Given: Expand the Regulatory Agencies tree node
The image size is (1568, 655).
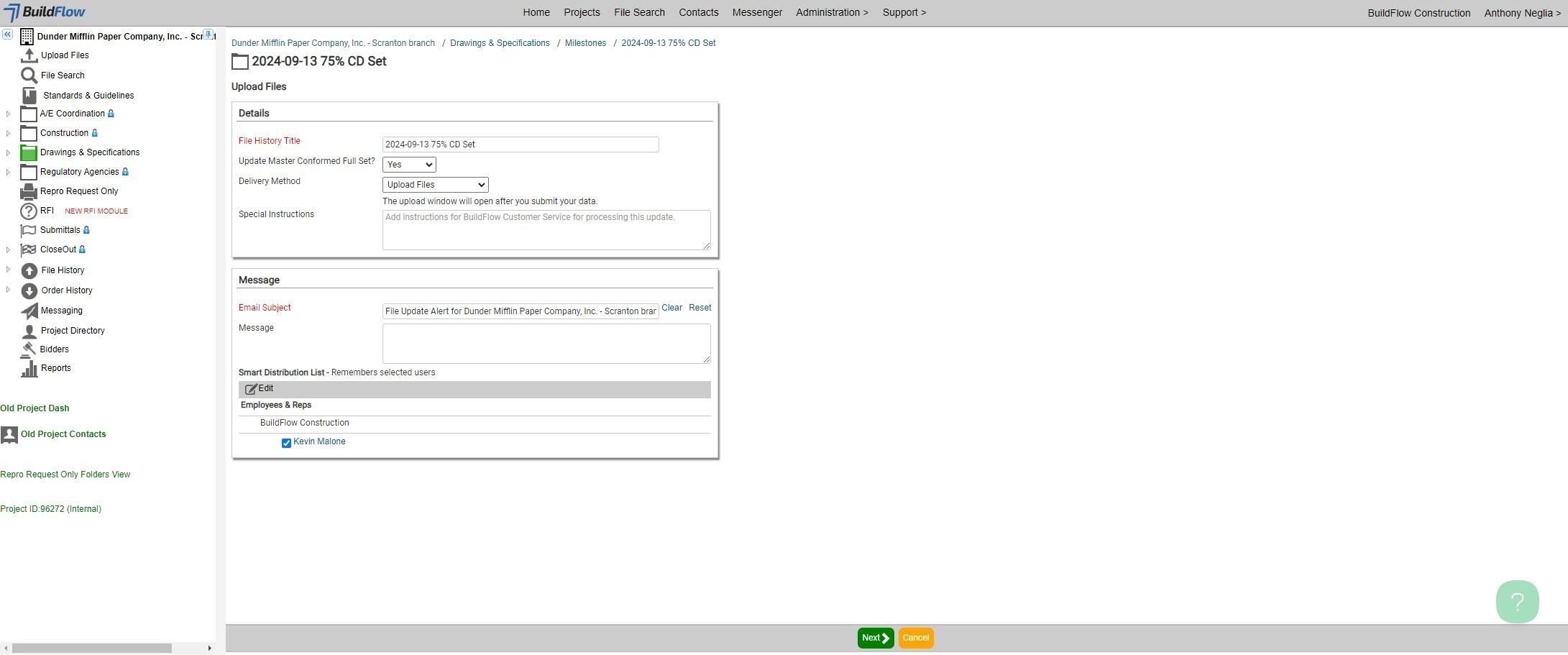Looking at the screenshot, I should 8,172.
